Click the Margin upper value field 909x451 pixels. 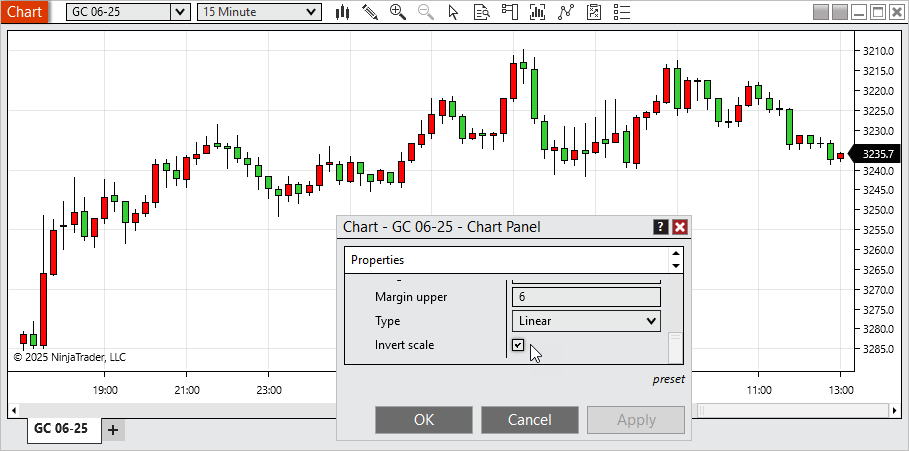(586, 297)
